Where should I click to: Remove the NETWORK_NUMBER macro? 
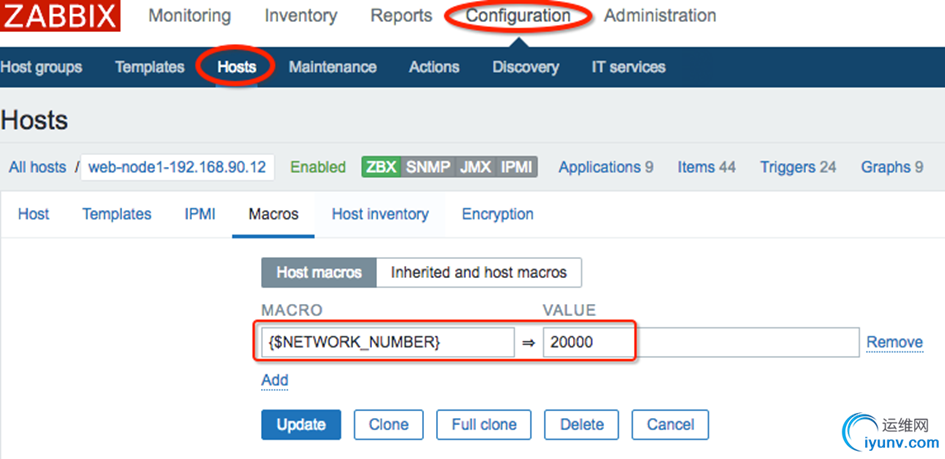894,342
